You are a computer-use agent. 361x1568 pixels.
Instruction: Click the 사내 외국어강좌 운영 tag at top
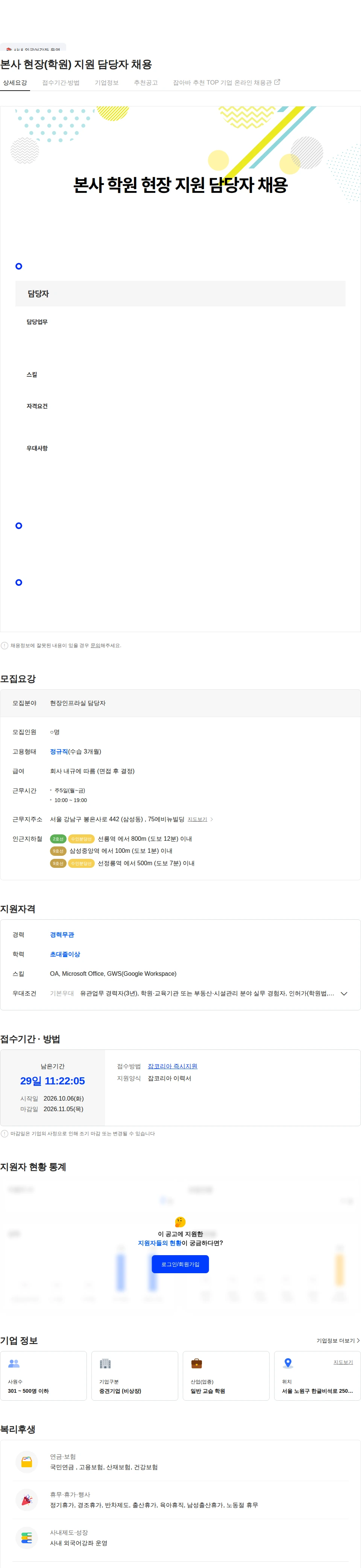coord(33,47)
